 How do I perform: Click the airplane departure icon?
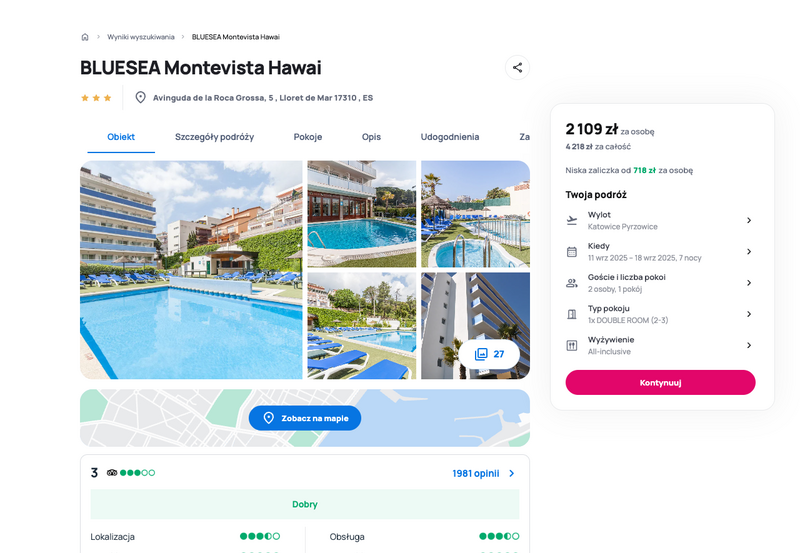pos(572,220)
